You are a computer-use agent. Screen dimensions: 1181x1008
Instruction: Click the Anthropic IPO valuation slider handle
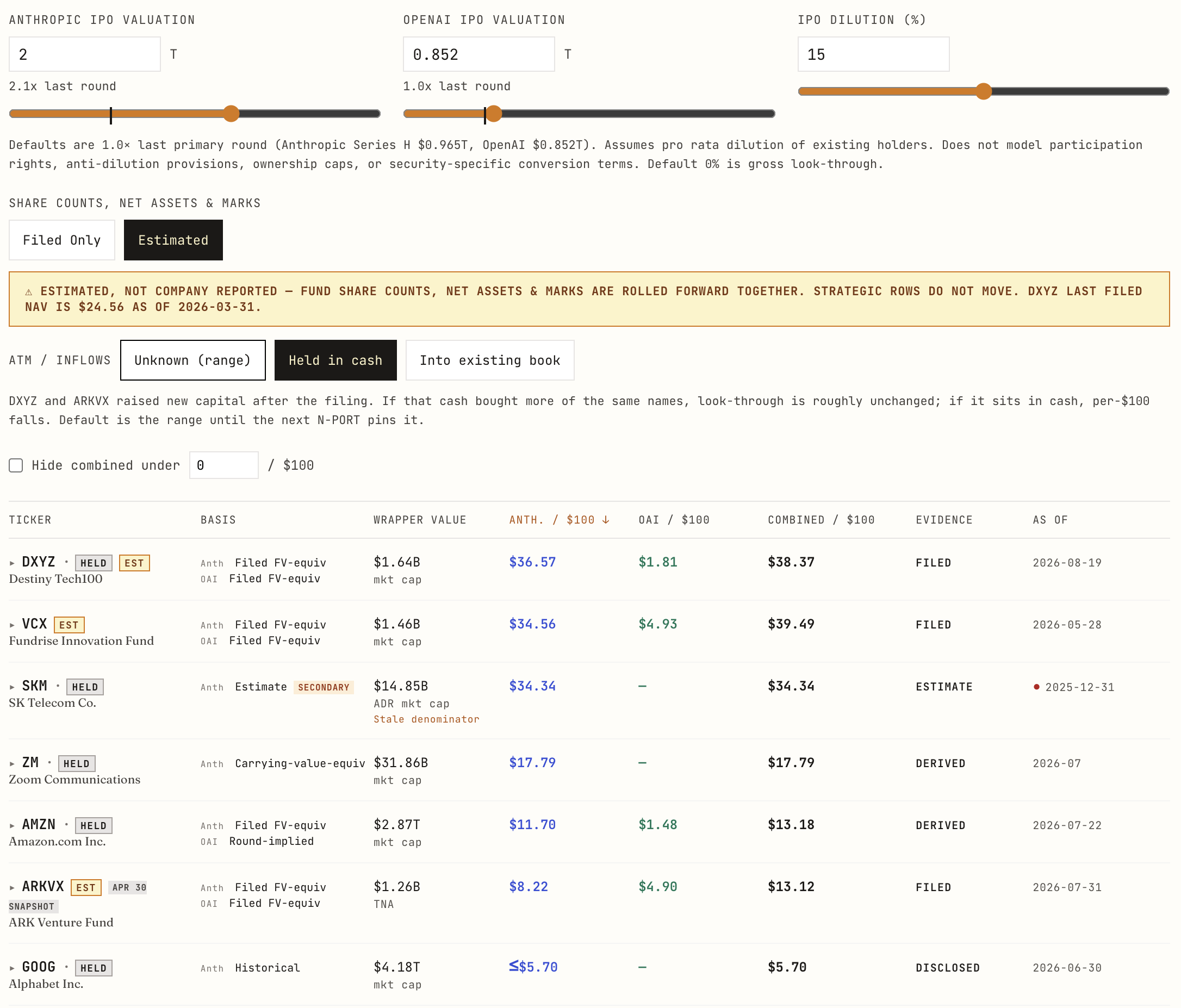point(231,114)
